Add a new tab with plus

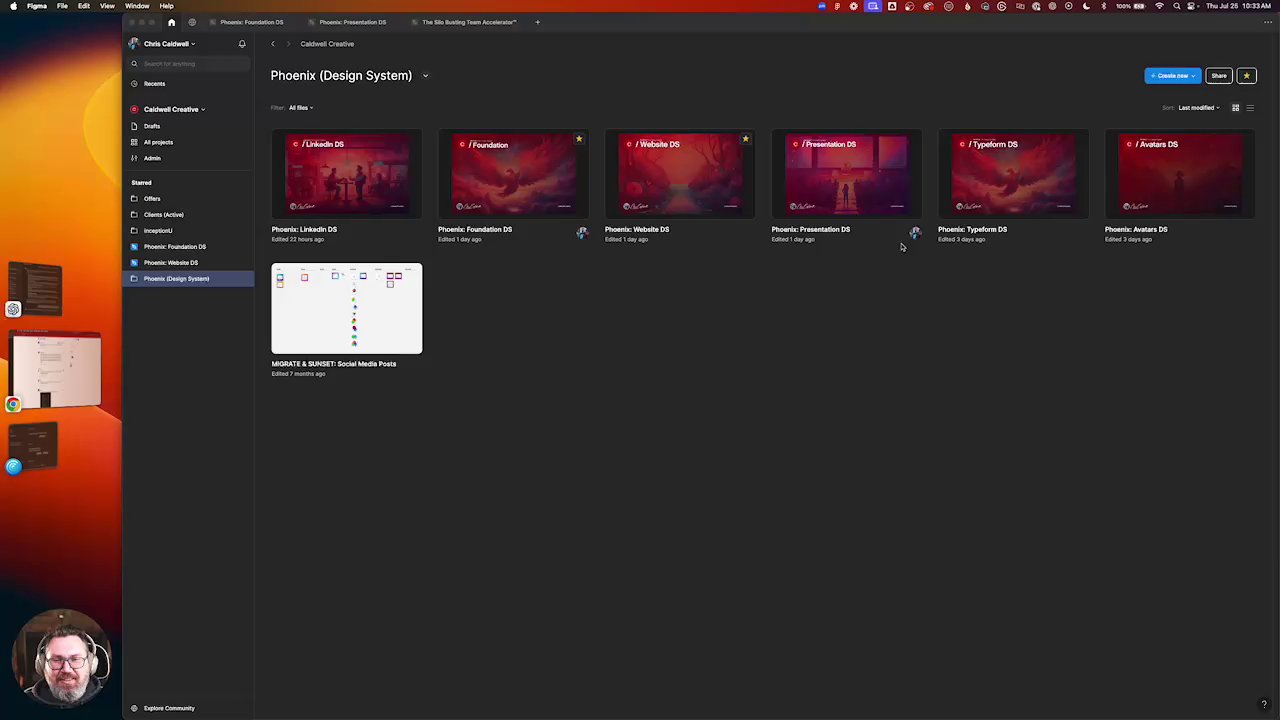537,22
